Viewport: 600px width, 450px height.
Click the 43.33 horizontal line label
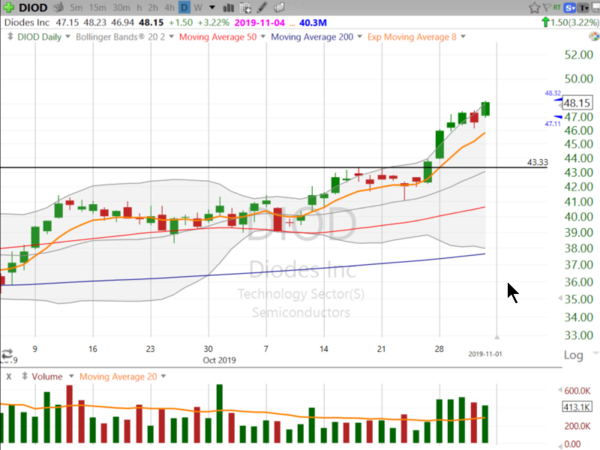tap(537, 162)
